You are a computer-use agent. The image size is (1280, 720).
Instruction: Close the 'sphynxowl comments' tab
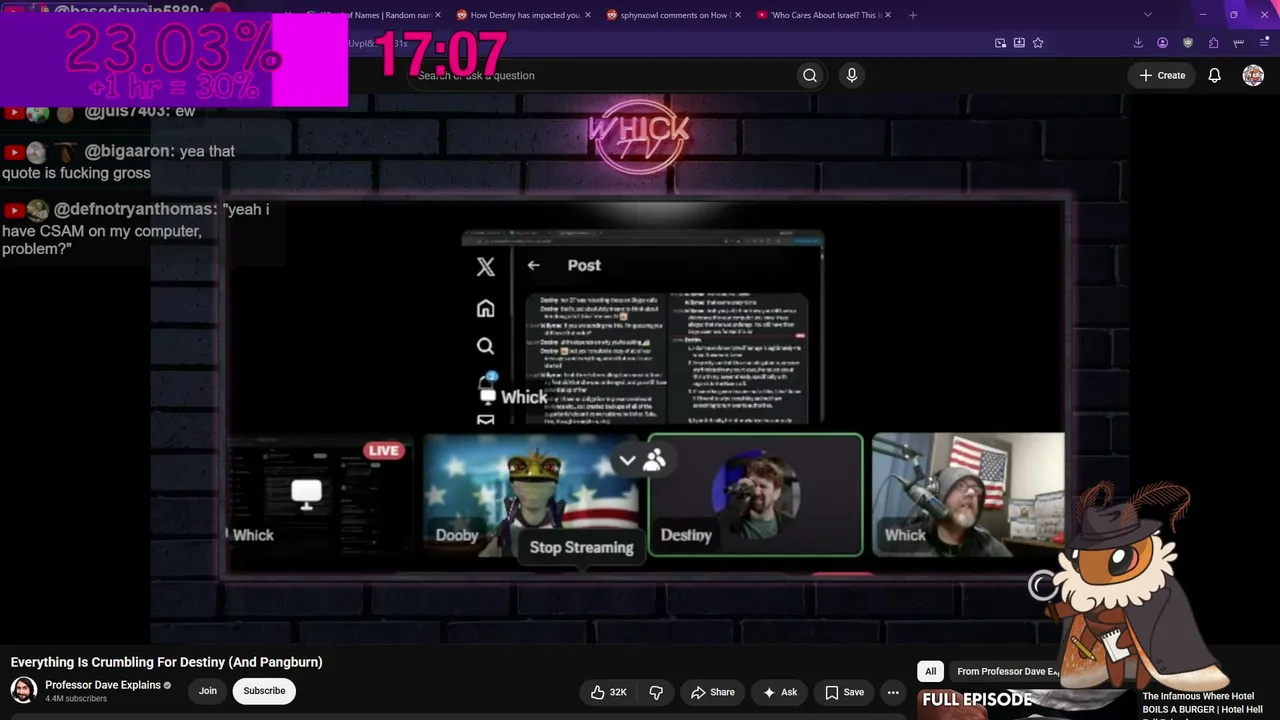738,15
